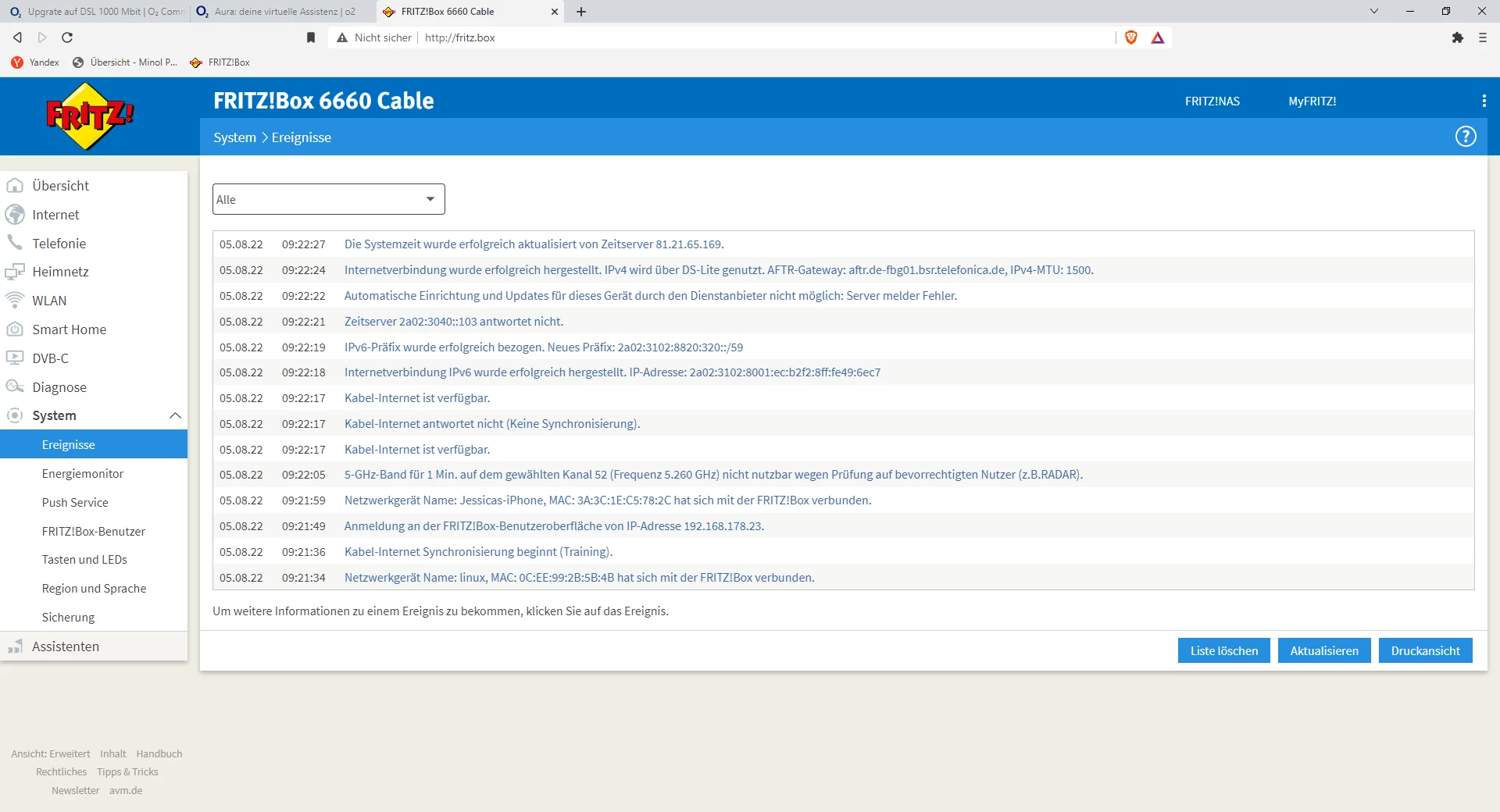This screenshot has height=812, width=1500.
Task: Switch to the Aura virtuelle Assistenz tab
Action: click(283, 12)
